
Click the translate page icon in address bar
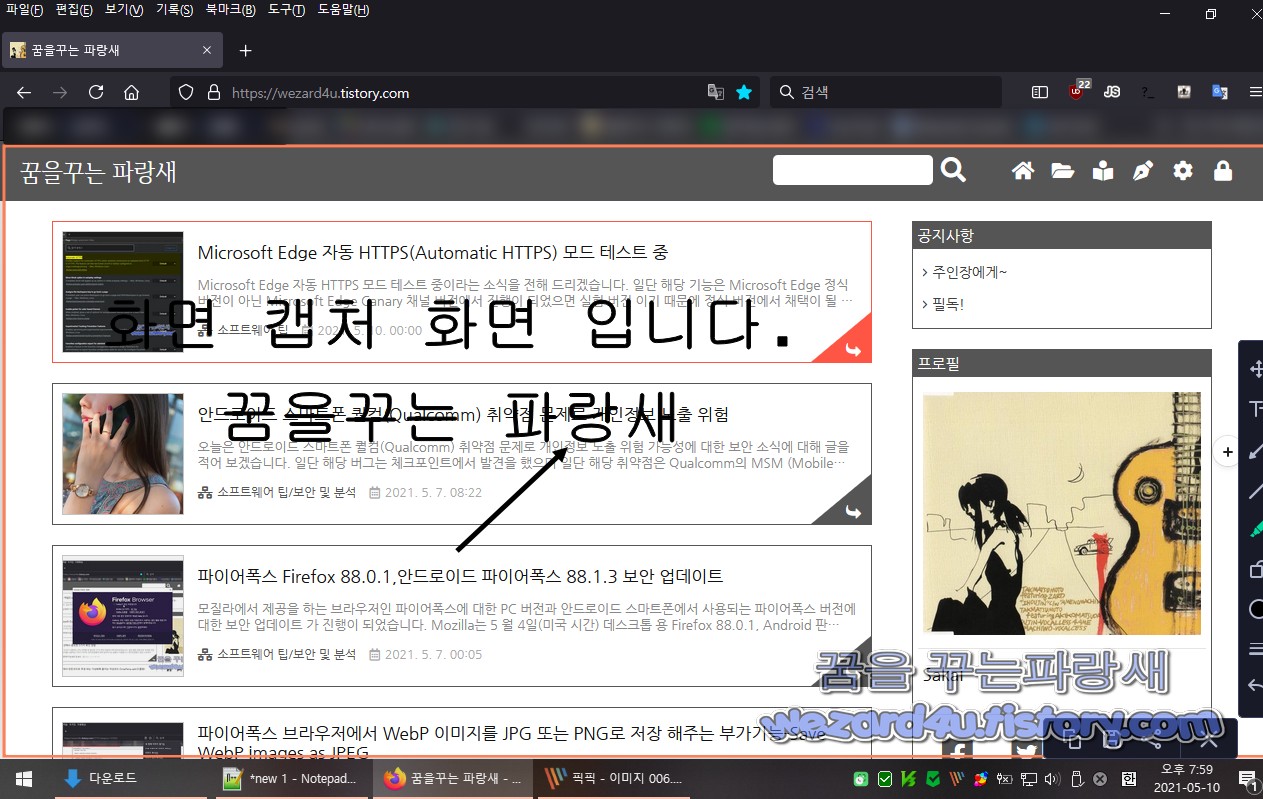tap(716, 92)
